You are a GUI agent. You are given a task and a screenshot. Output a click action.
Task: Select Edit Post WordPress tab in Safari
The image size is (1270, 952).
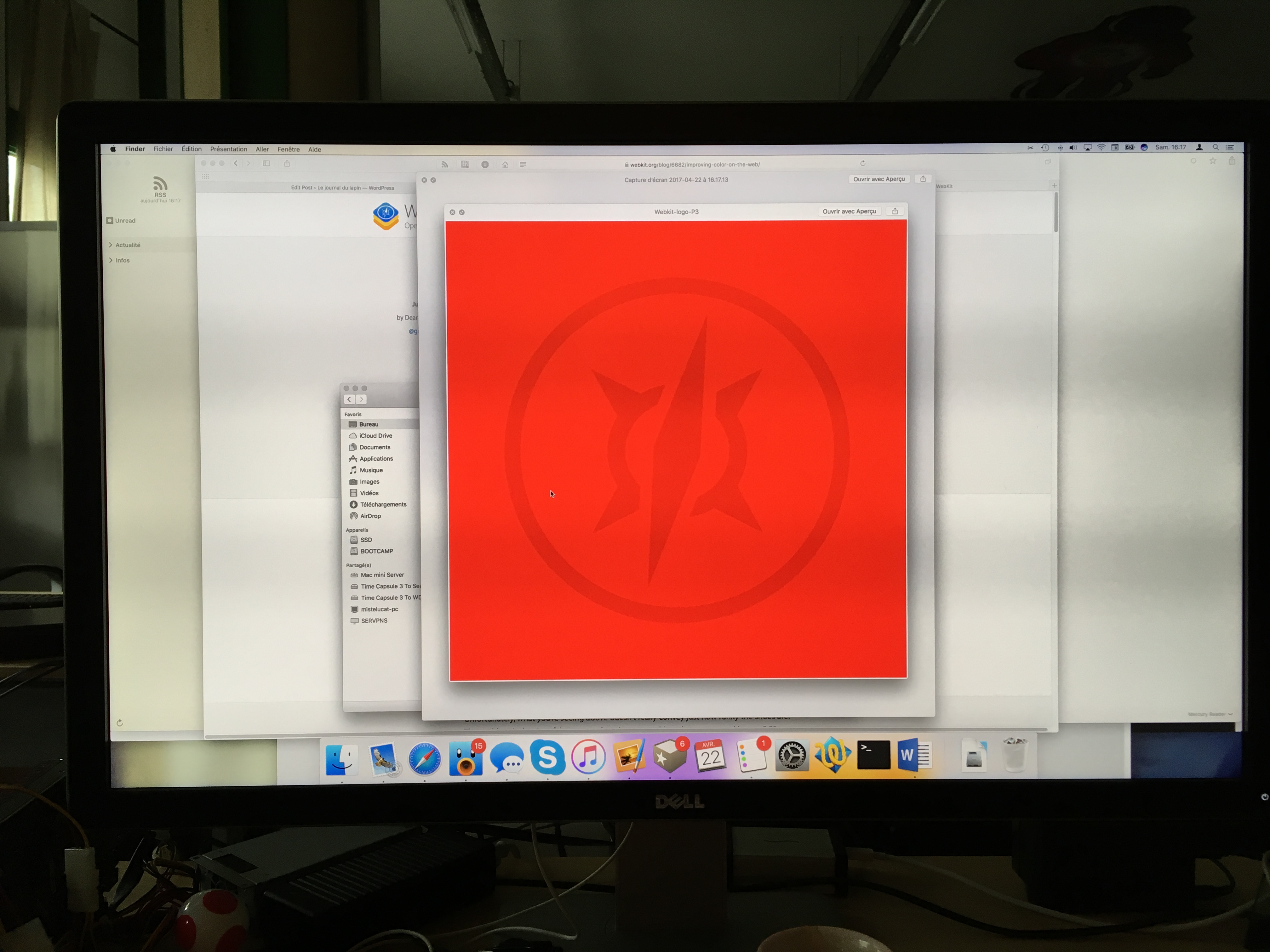pos(342,188)
